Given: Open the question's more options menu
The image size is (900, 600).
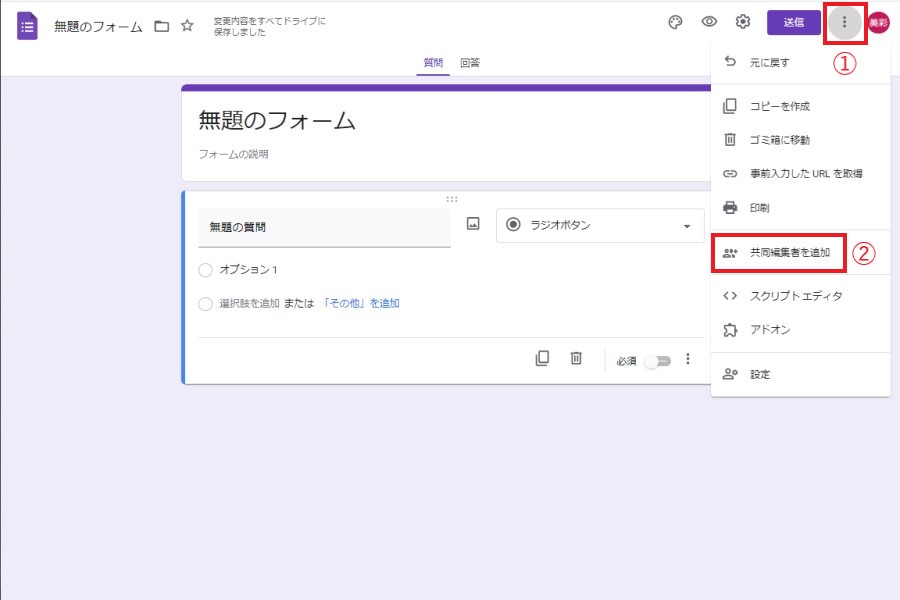Looking at the screenshot, I should point(688,359).
